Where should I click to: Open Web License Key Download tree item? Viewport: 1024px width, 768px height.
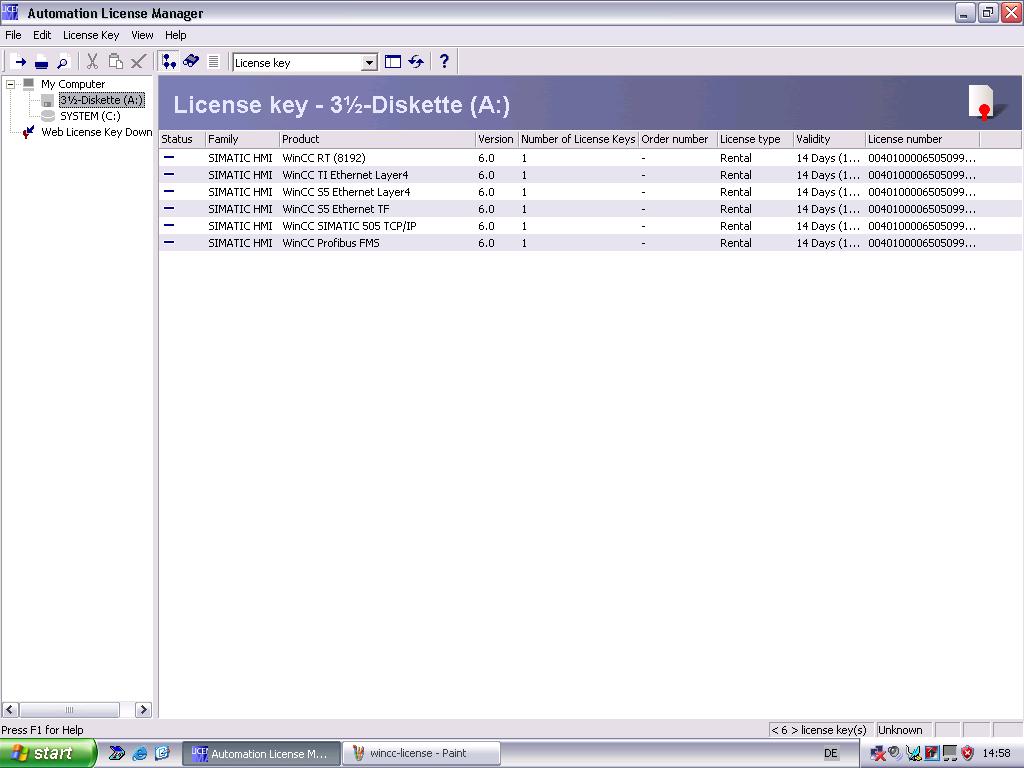pyautogui.click(x=96, y=132)
